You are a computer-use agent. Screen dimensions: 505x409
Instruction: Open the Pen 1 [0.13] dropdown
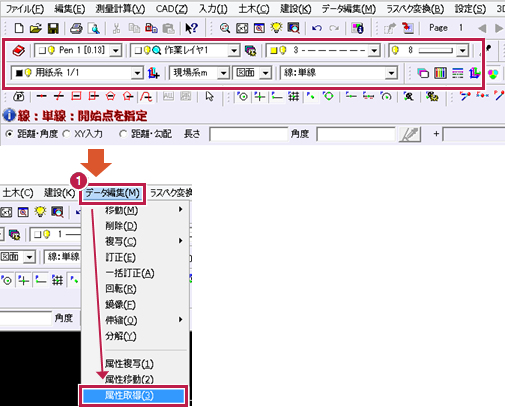pyautogui.click(x=115, y=51)
